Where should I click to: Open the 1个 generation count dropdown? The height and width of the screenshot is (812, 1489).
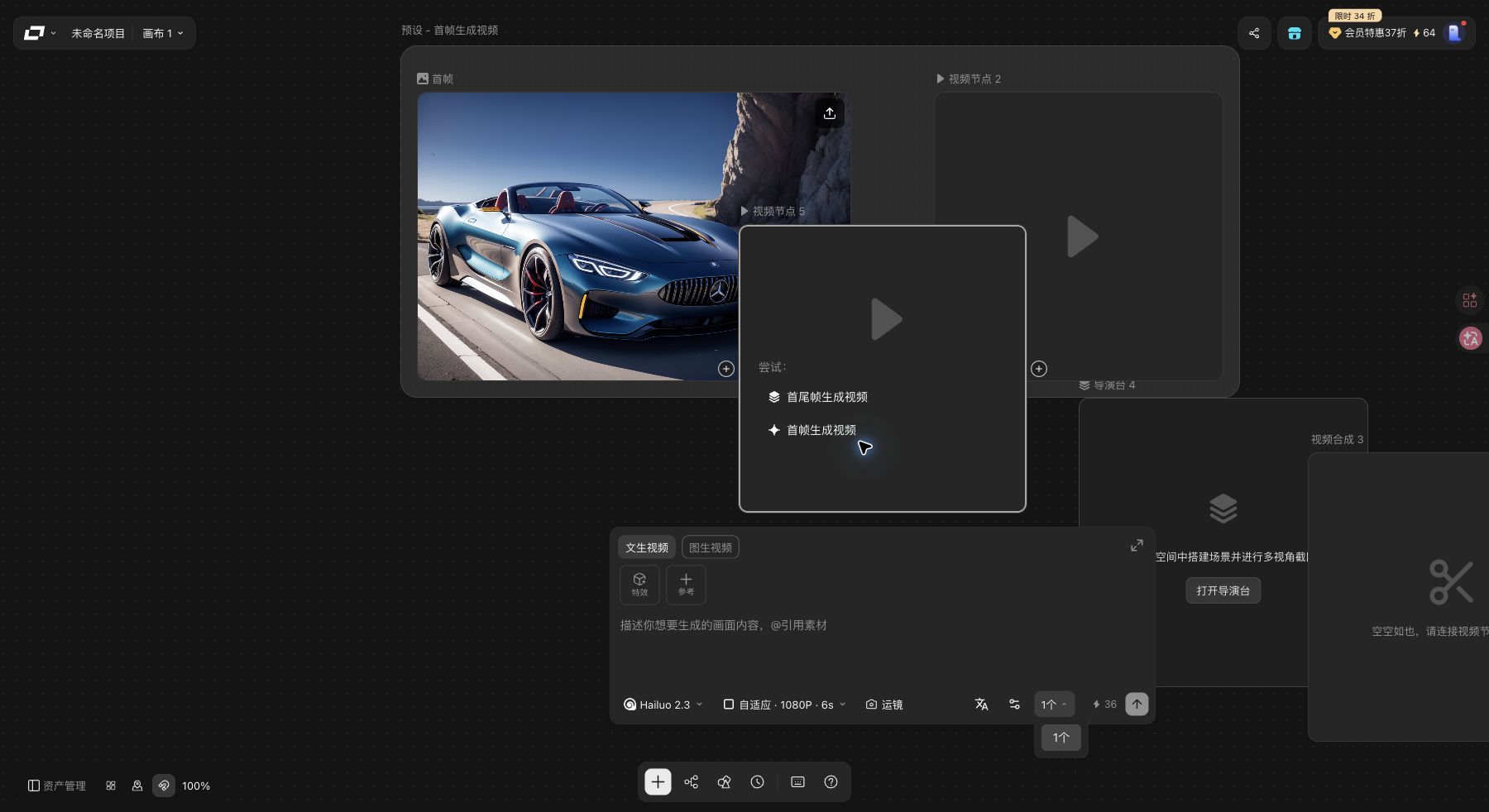[x=1054, y=705]
